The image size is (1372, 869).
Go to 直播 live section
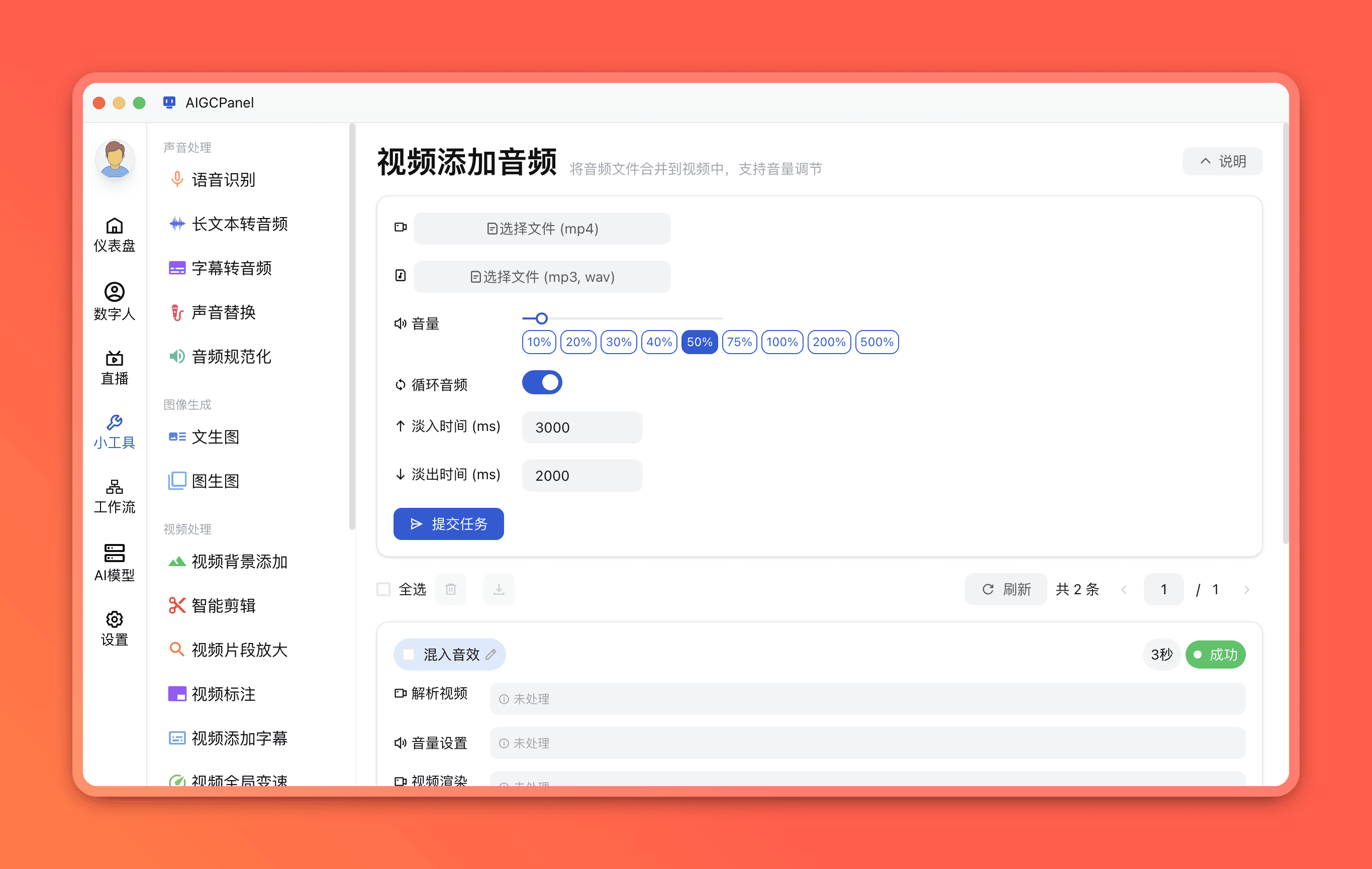tap(115, 368)
